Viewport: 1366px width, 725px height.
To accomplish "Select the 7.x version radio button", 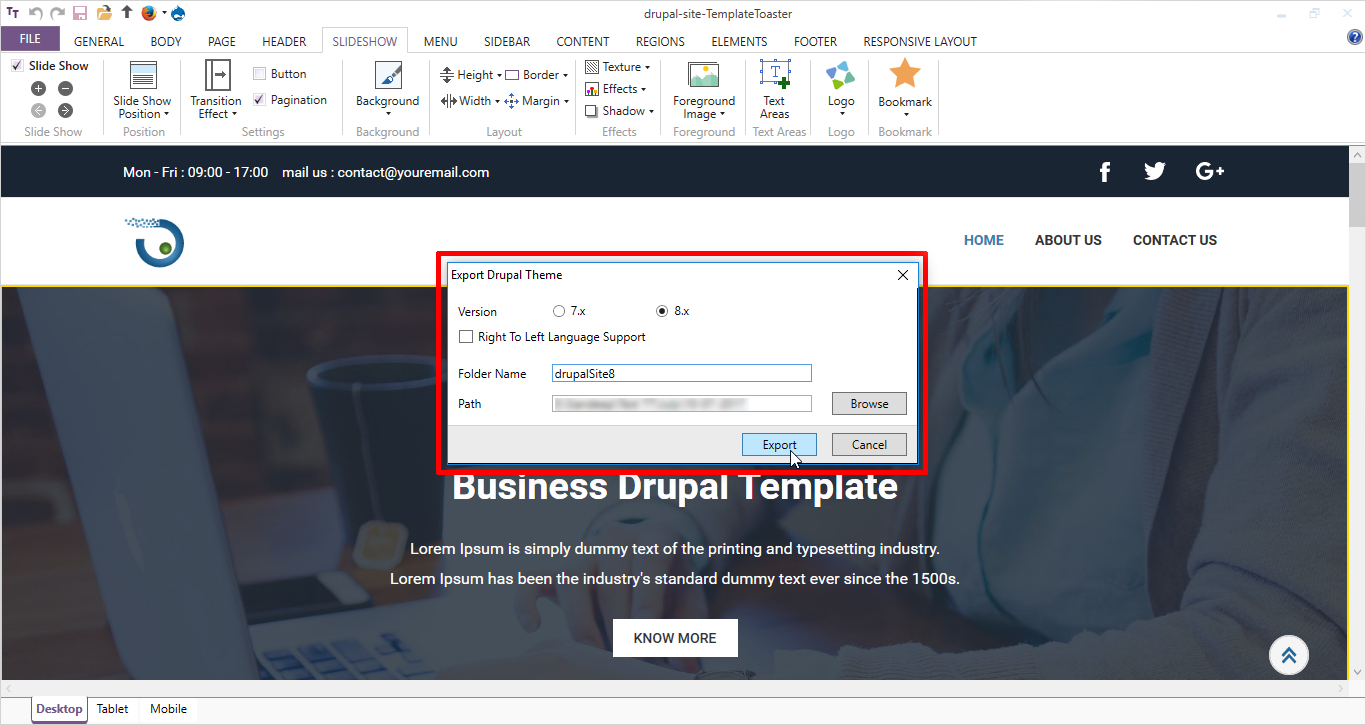I will (x=559, y=311).
